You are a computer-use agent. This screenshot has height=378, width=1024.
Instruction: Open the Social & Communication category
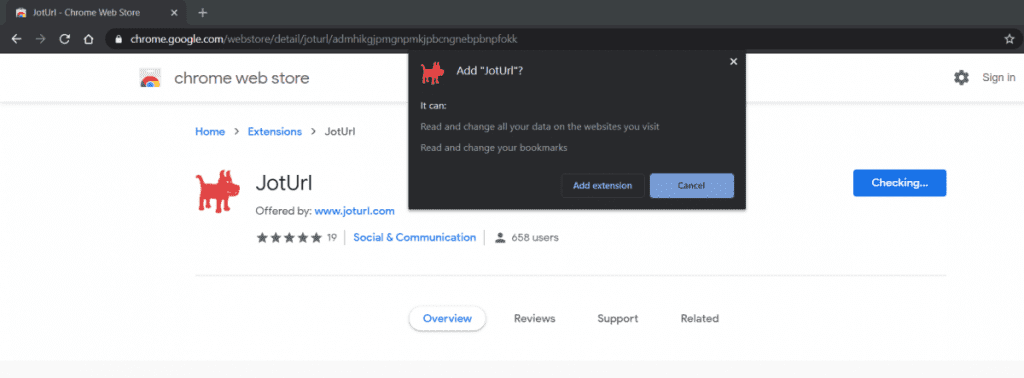(x=415, y=238)
